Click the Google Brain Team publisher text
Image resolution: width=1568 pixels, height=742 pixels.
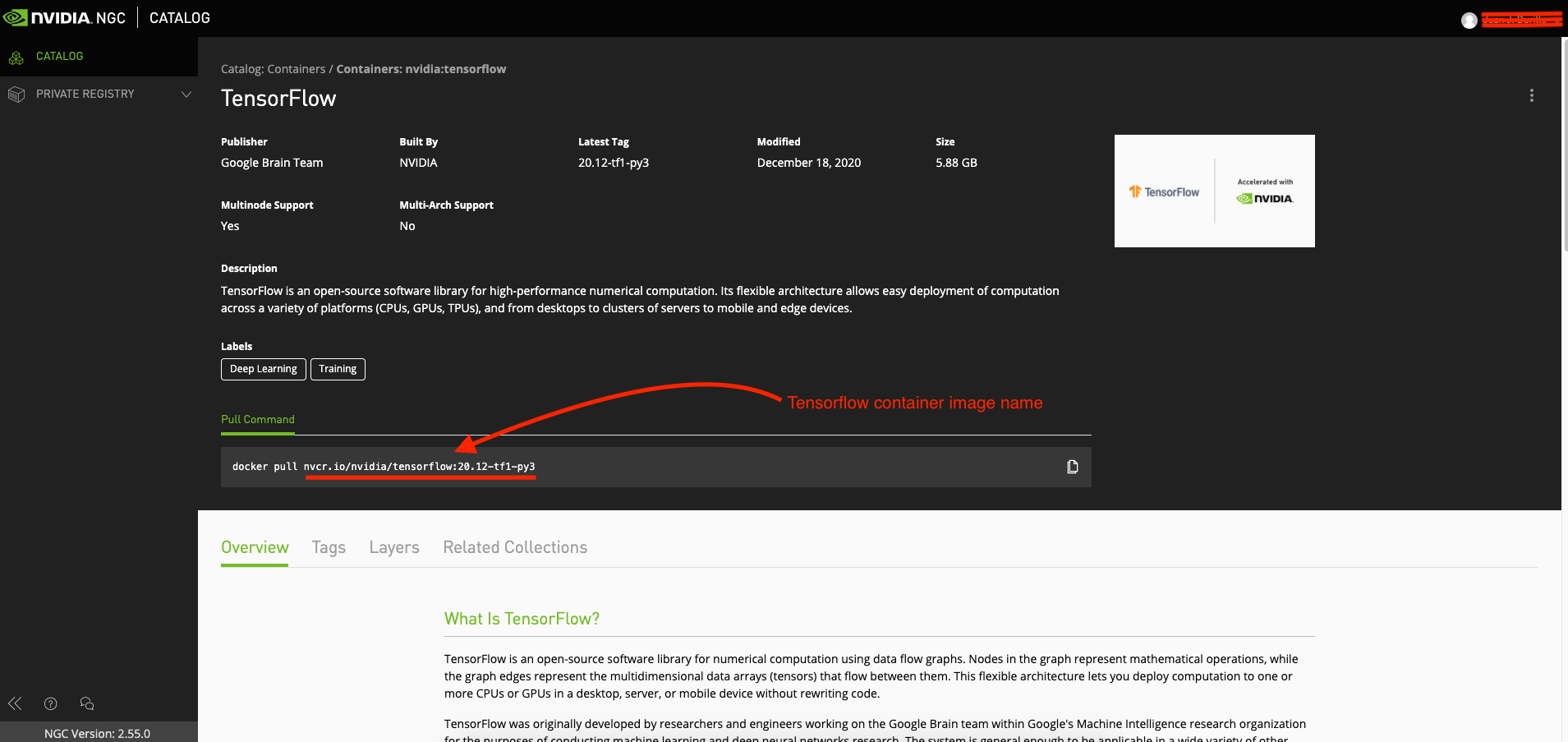[x=272, y=163]
